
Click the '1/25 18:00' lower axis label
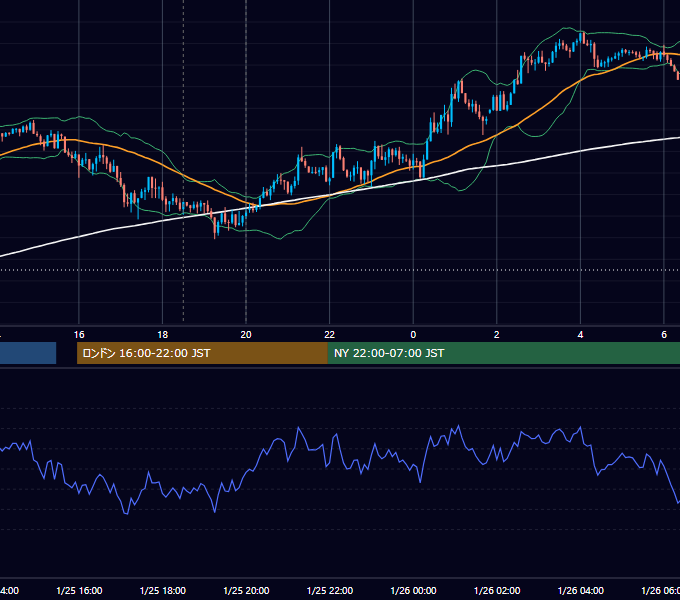tap(163, 590)
